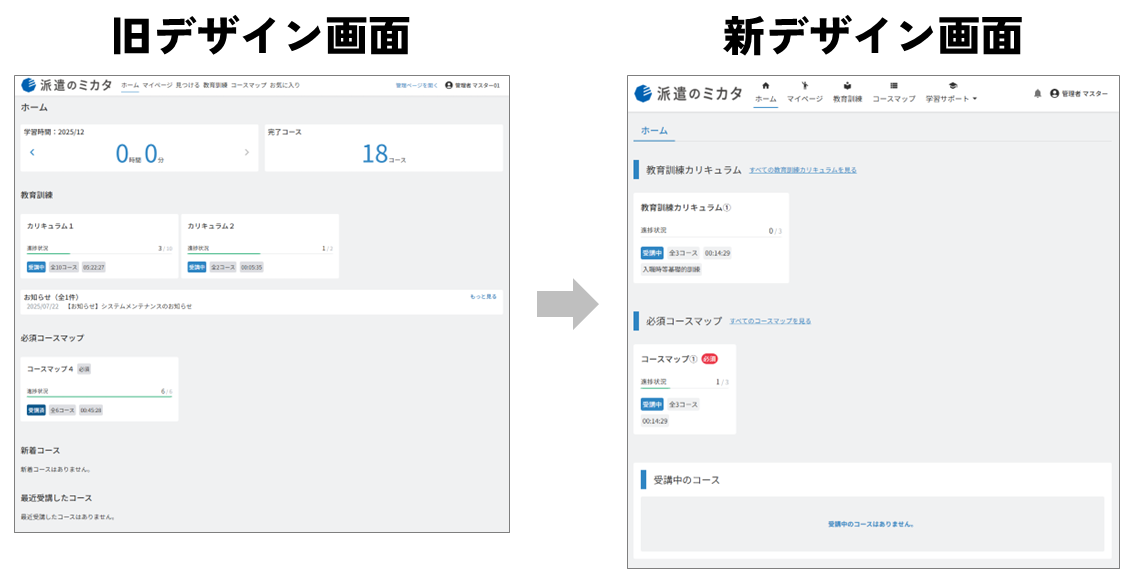The width and height of the screenshot is (1135, 583).
Task: Open the コースマップ① card
Action: pos(685,389)
